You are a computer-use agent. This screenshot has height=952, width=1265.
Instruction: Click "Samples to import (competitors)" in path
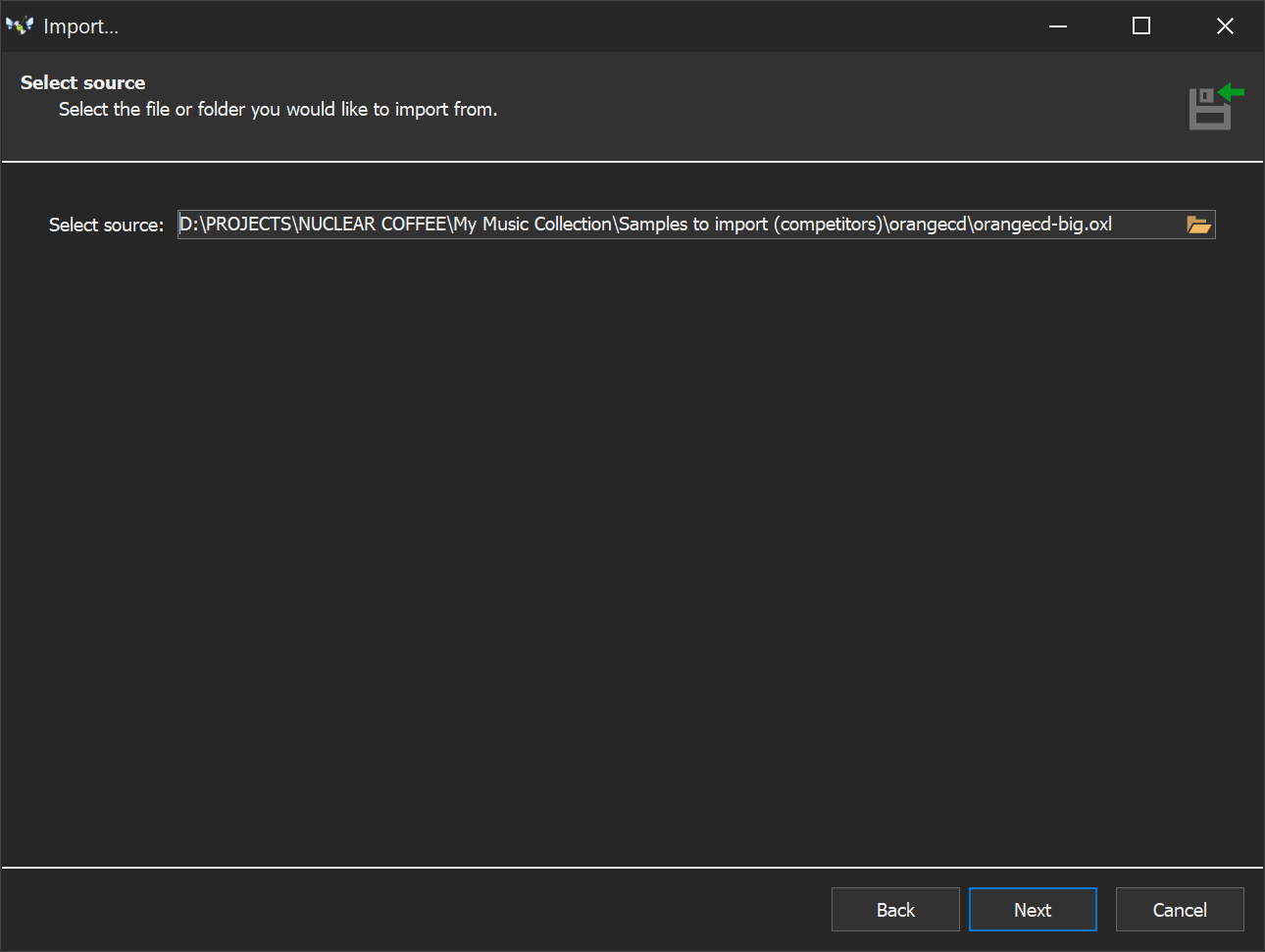tap(750, 225)
